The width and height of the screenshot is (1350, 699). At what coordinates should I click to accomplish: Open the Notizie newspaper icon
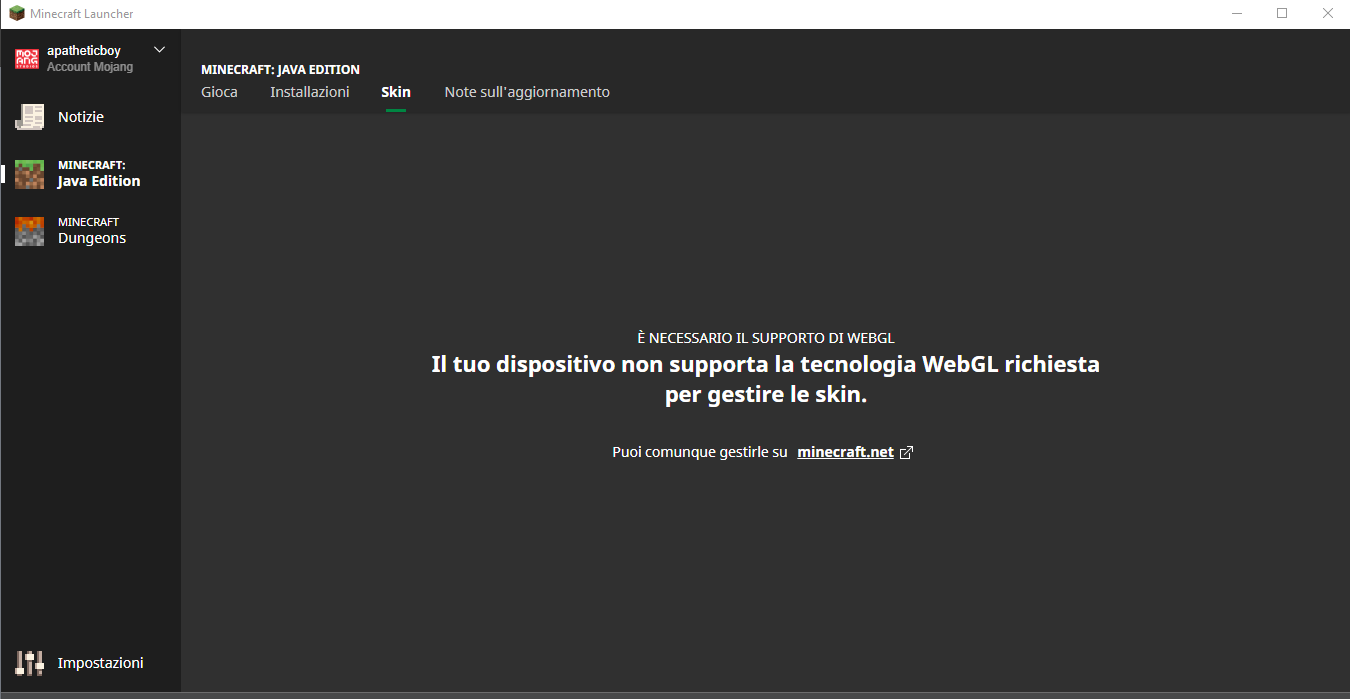click(x=29, y=117)
